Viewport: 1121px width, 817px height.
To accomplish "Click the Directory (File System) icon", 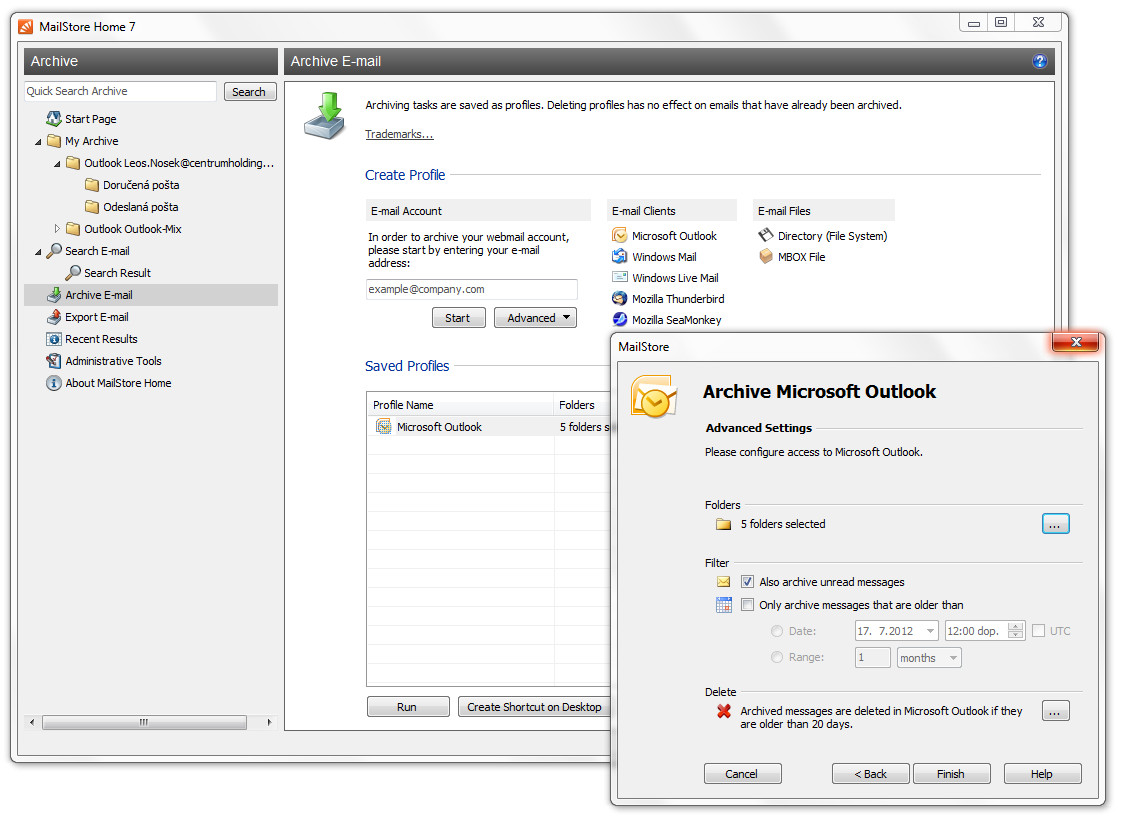I will click(x=766, y=235).
